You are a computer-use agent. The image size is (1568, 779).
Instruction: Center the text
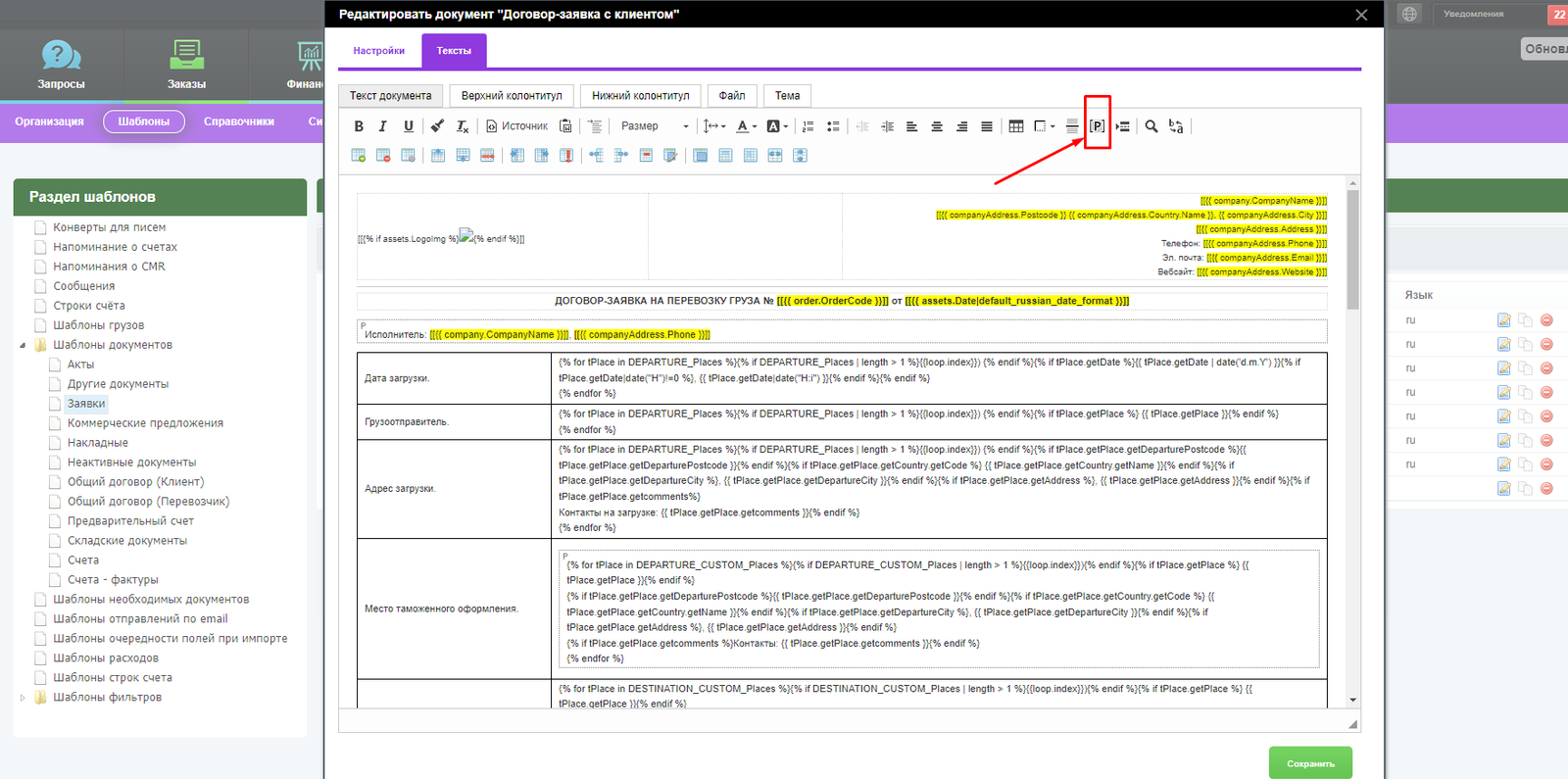[937, 126]
